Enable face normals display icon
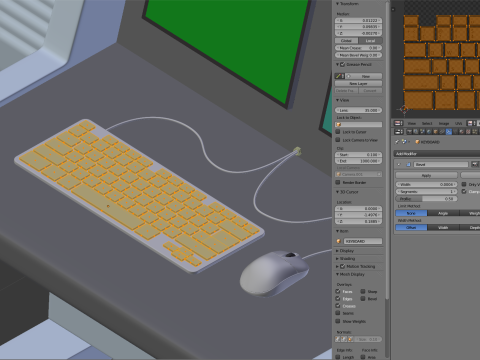 coord(350,339)
